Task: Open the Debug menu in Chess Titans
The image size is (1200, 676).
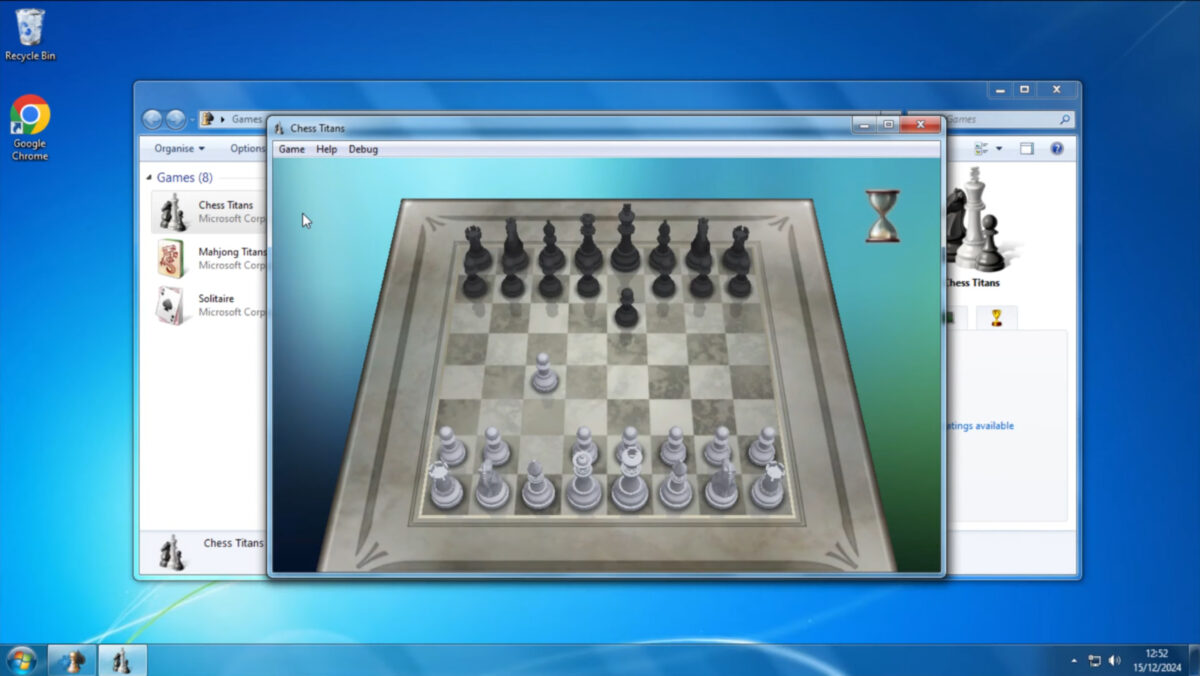Action: (x=363, y=148)
